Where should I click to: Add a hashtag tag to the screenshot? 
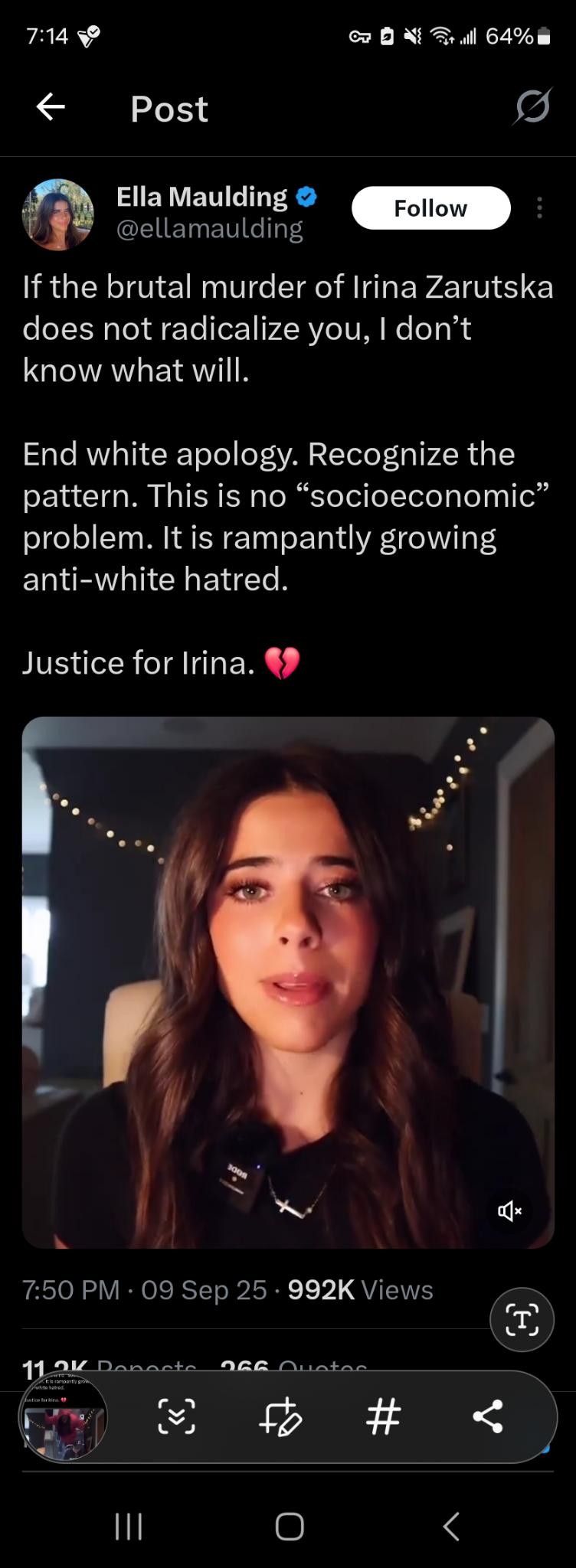(384, 1416)
